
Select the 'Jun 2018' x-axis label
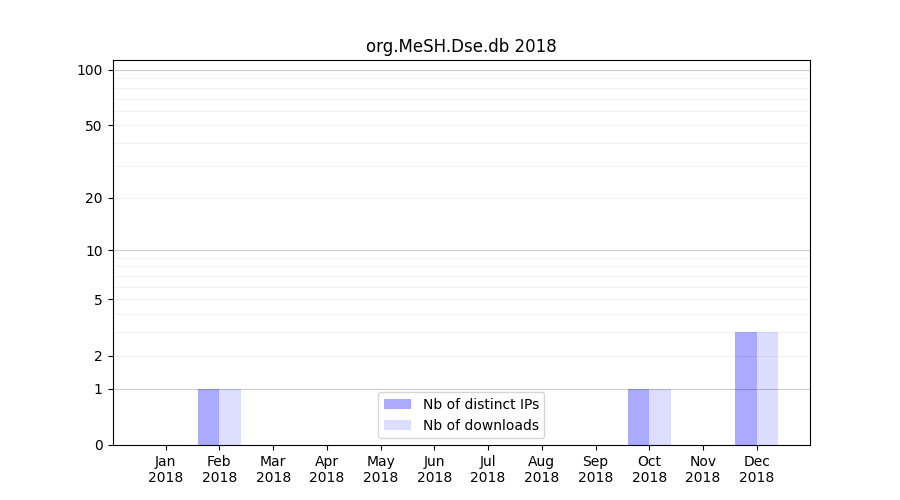coord(434,469)
